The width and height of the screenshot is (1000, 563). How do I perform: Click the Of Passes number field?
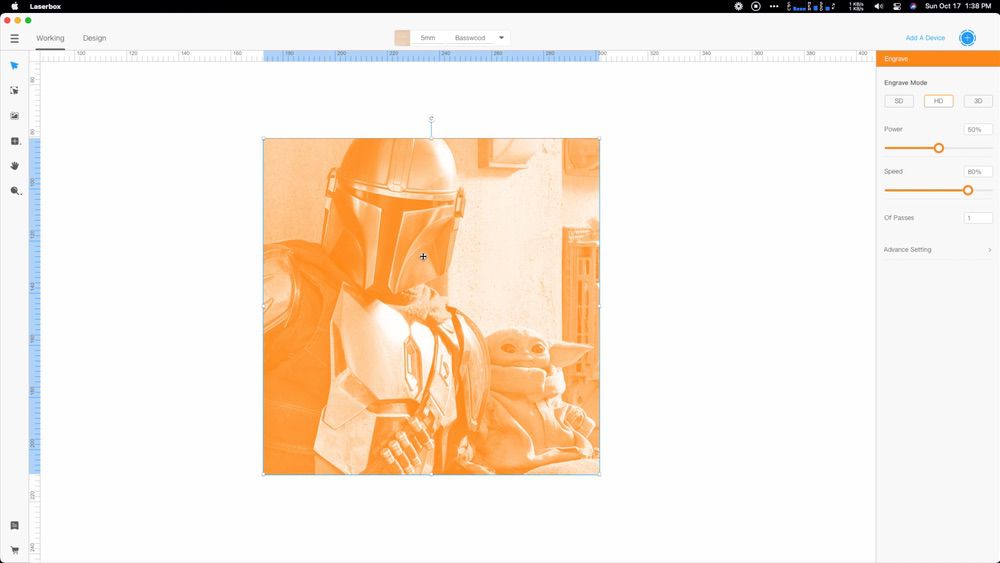coord(978,218)
